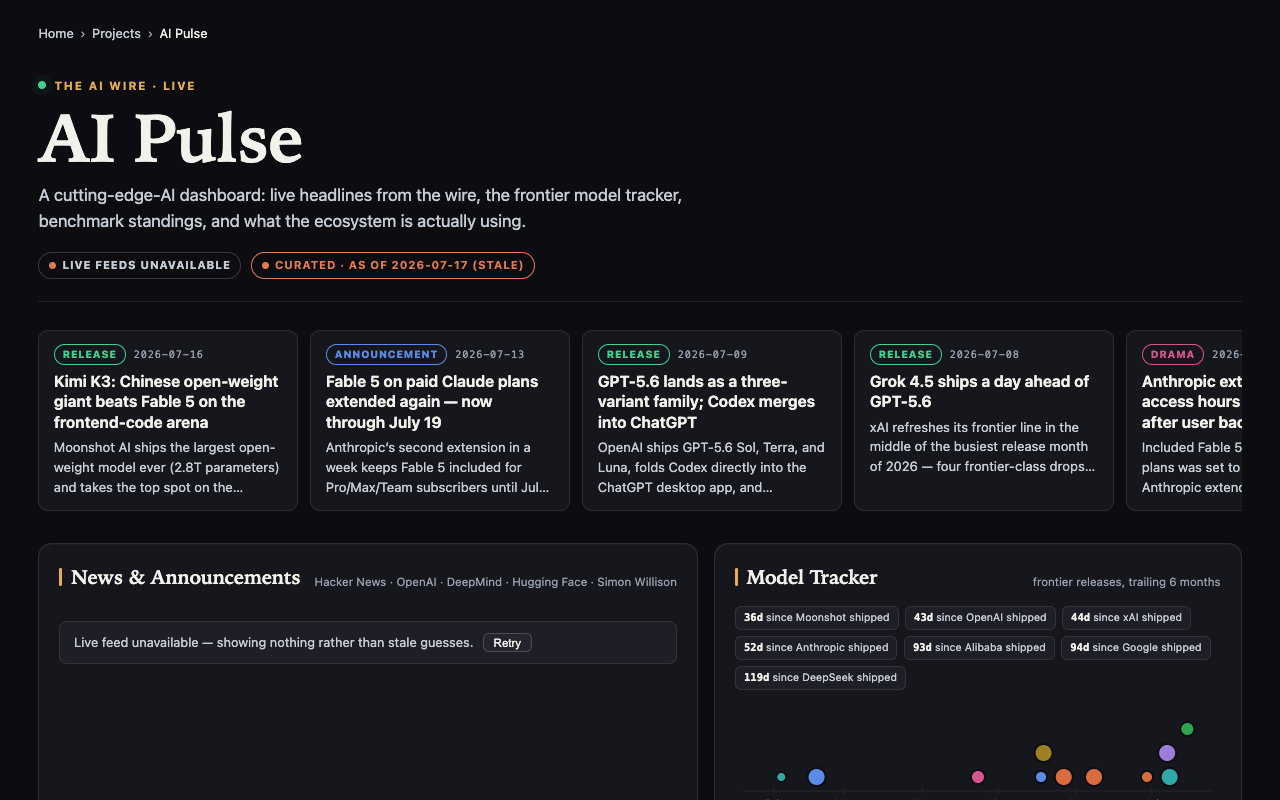
Task: Click the large teal dot below the purple dot
Action: (x=1169, y=777)
